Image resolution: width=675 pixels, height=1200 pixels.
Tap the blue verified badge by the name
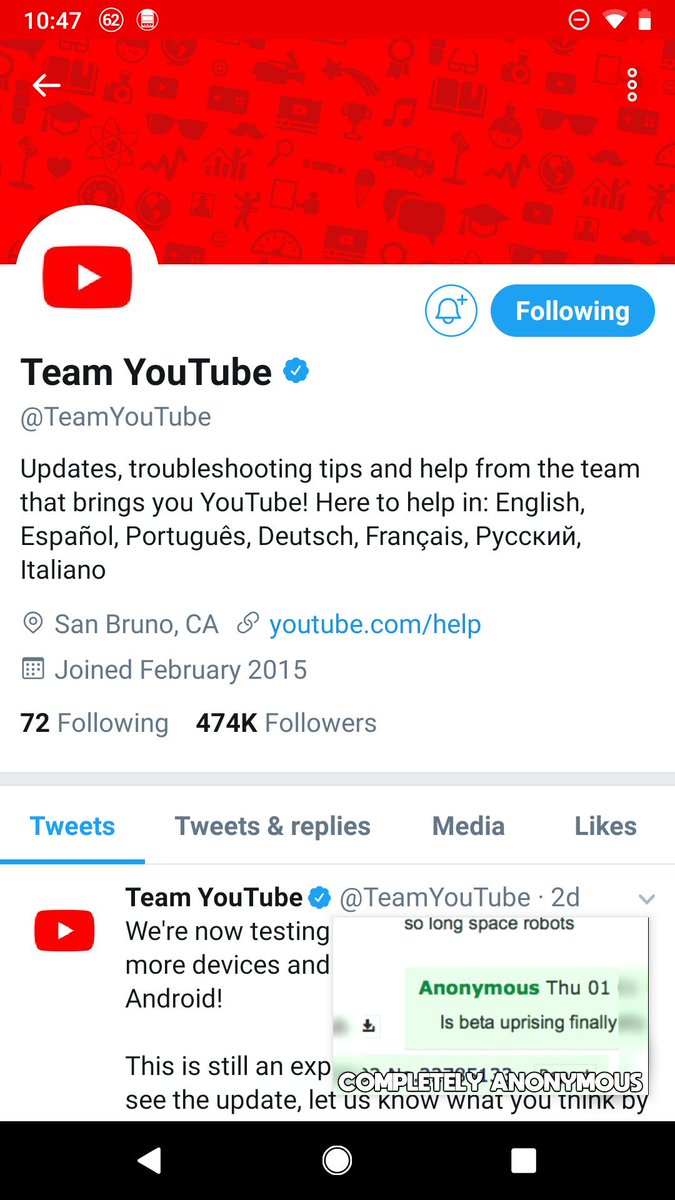(x=296, y=372)
